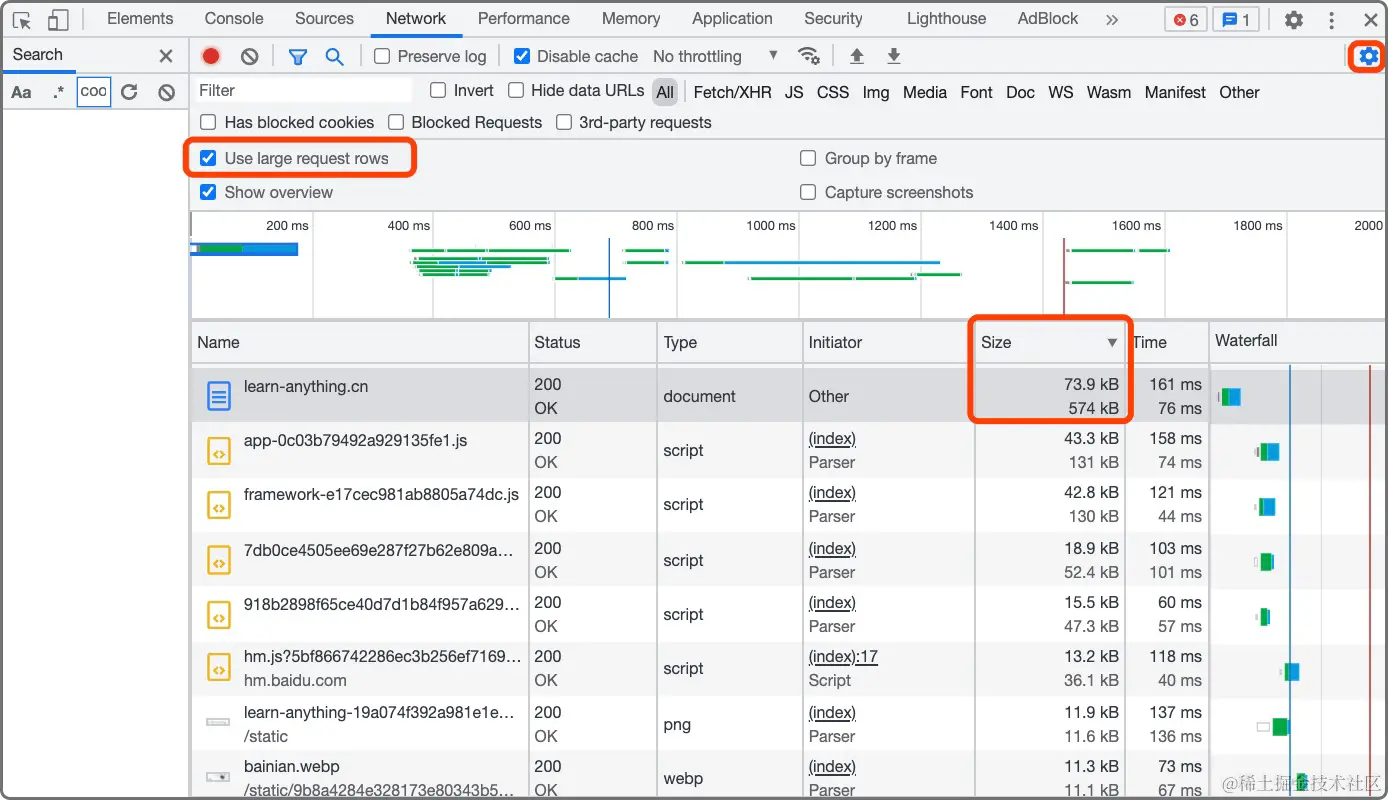The width and height of the screenshot is (1388, 800).
Task: Tick the Invert filter checkbox
Action: pos(438,91)
